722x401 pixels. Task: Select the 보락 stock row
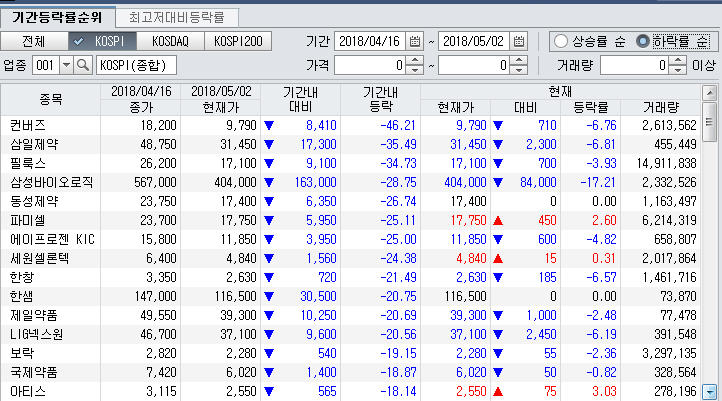tap(350, 353)
